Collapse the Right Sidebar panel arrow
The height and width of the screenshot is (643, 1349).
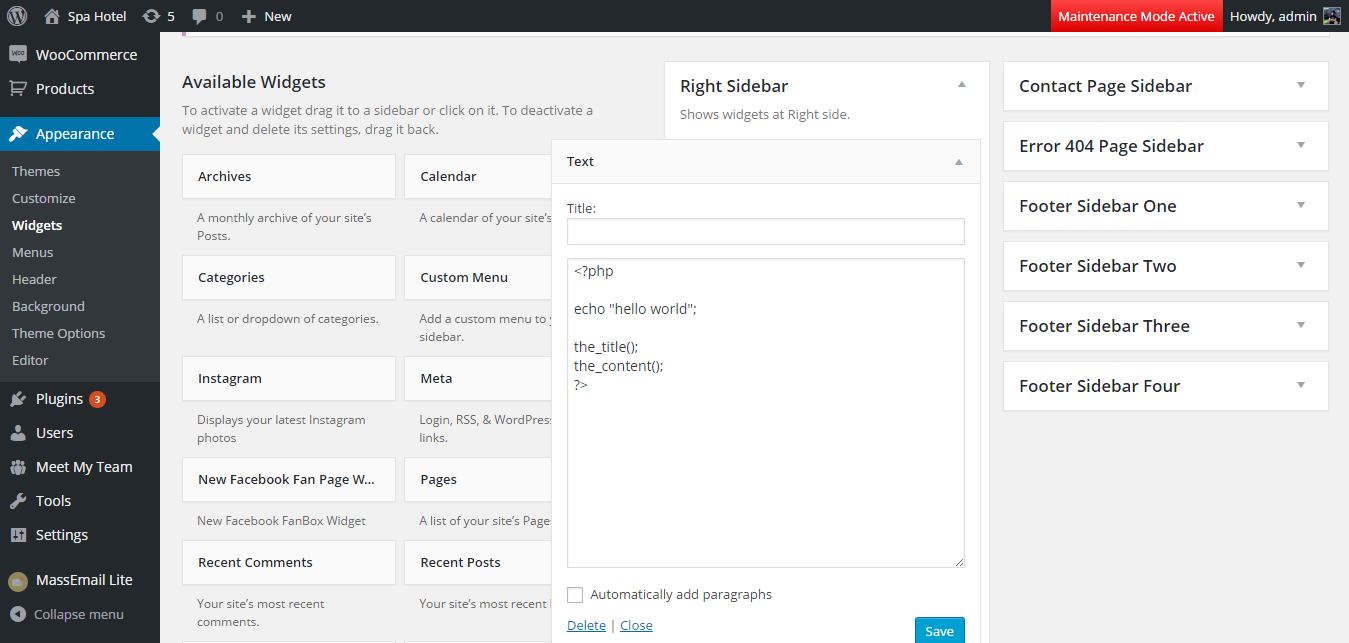coord(961,86)
